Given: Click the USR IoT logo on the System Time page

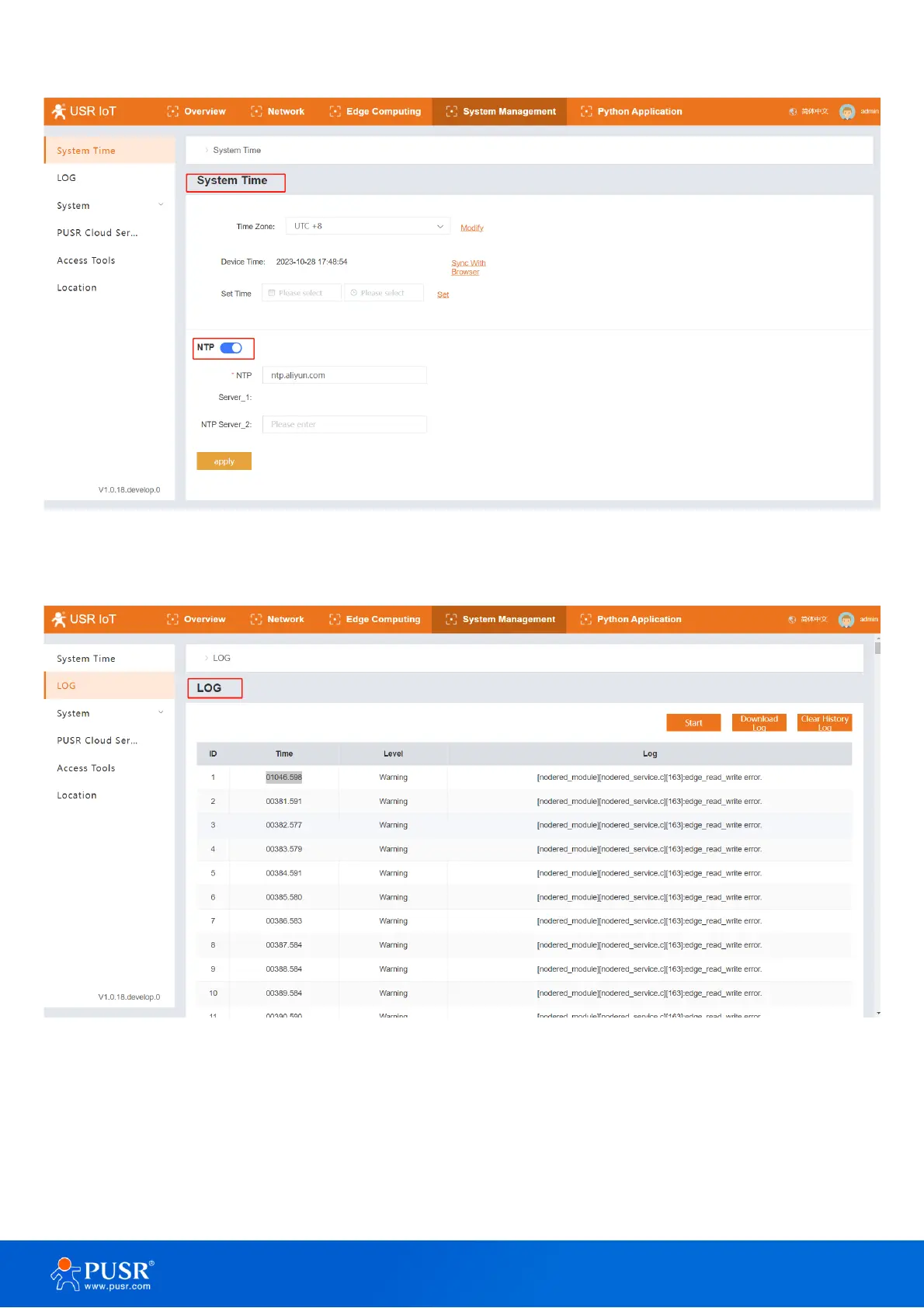Looking at the screenshot, I should coord(84,111).
